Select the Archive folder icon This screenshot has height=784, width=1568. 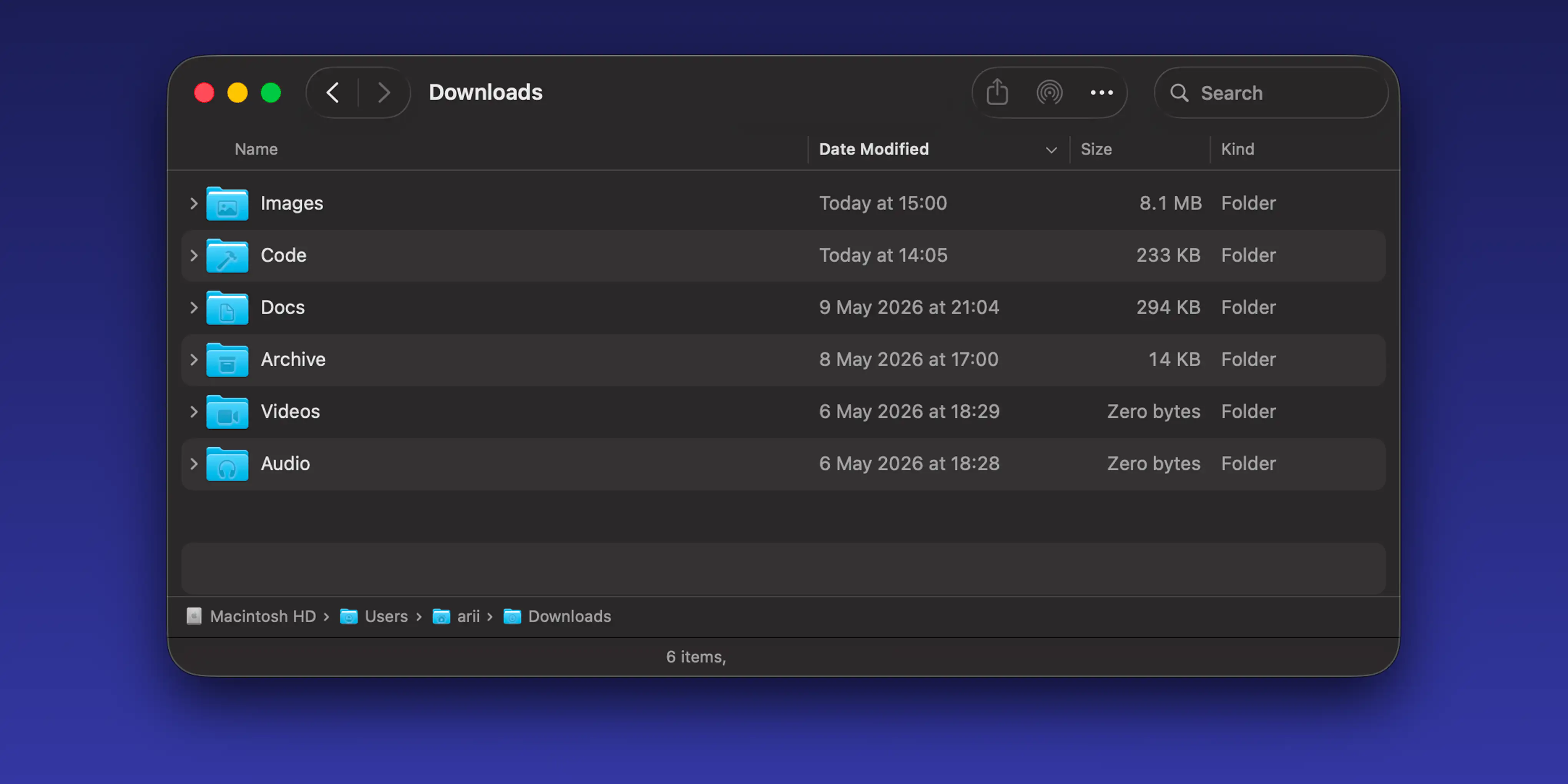click(x=227, y=360)
